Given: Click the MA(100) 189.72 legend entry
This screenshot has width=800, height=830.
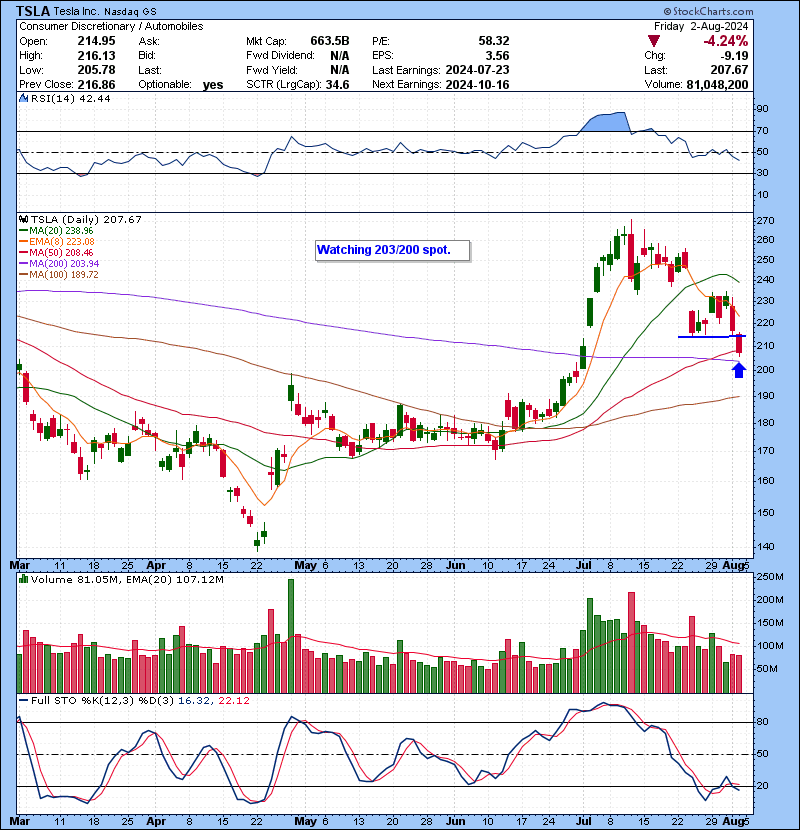Looking at the screenshot, I should point(58,275).
